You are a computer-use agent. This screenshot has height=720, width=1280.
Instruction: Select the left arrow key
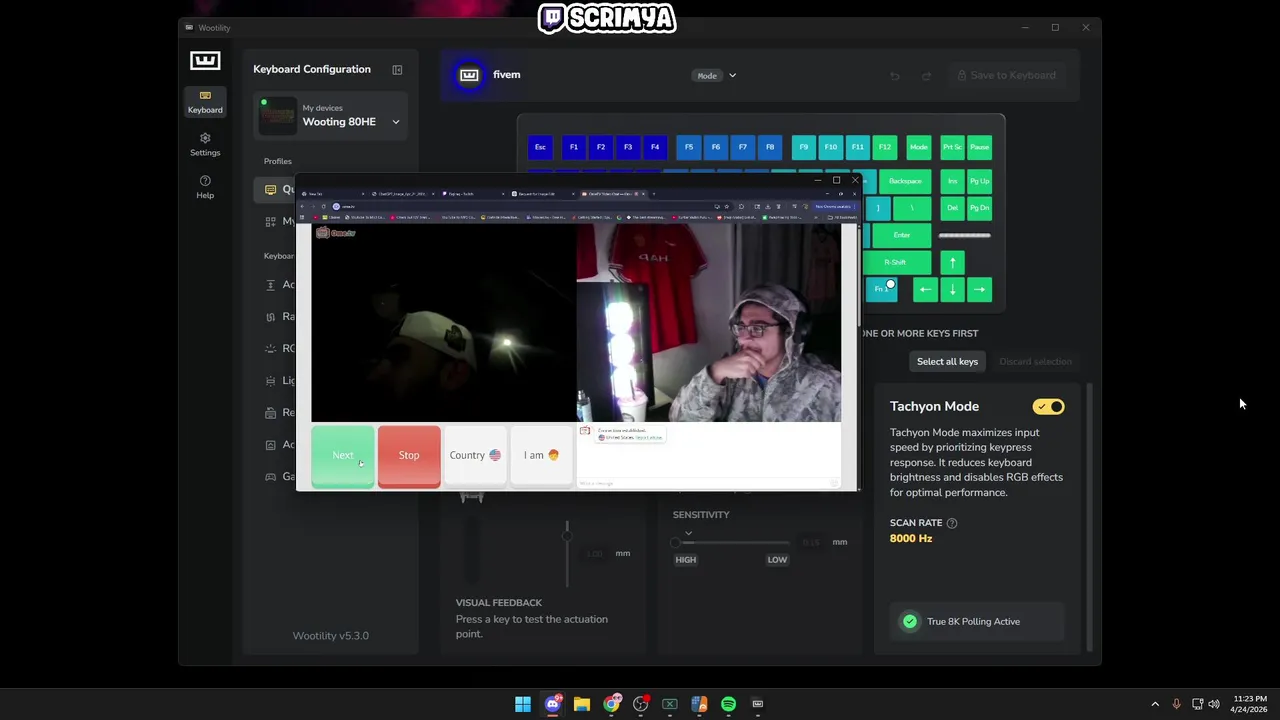click(926, 289)
